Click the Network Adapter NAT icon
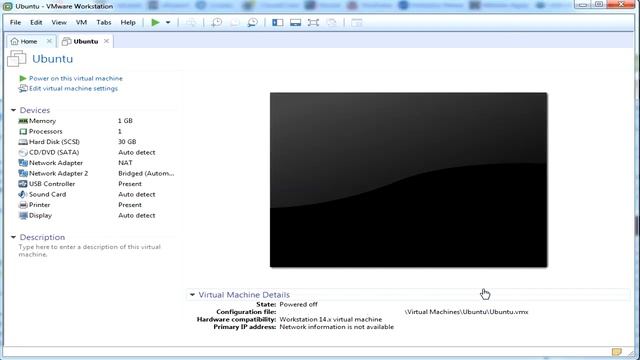The height and width of the screenshot is (360, 640). 23,163
